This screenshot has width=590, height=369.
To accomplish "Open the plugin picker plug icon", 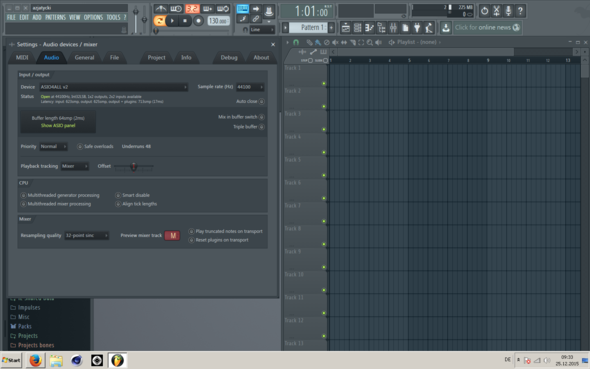I will click(x=417, y=27).
